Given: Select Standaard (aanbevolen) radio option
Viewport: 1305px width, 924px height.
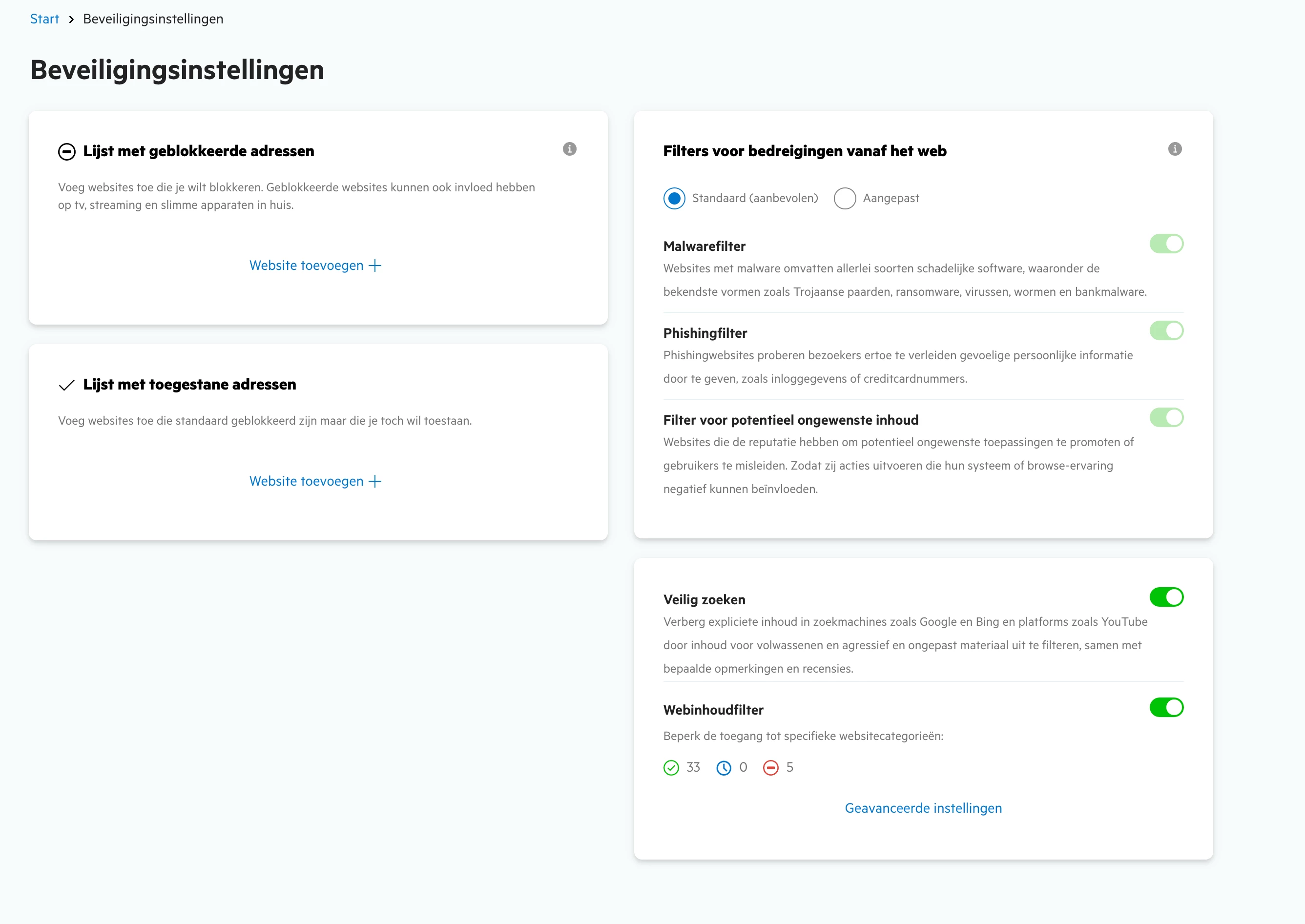Looking at the screenshot, I should coord(674,198).
